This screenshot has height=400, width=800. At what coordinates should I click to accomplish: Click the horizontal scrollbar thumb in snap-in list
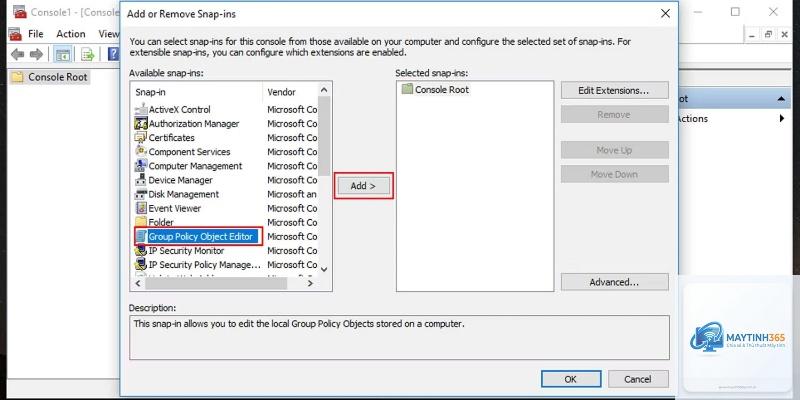(216, 283)
